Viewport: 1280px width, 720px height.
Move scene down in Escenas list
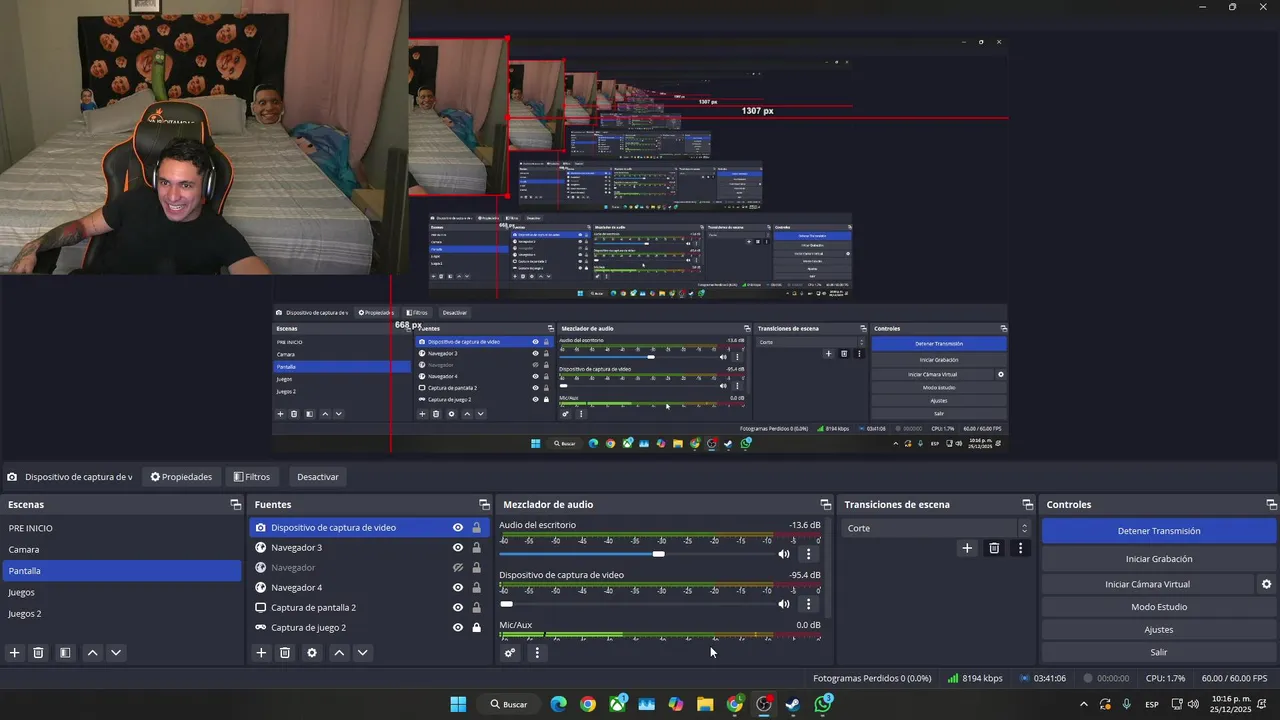coord(116,653)
